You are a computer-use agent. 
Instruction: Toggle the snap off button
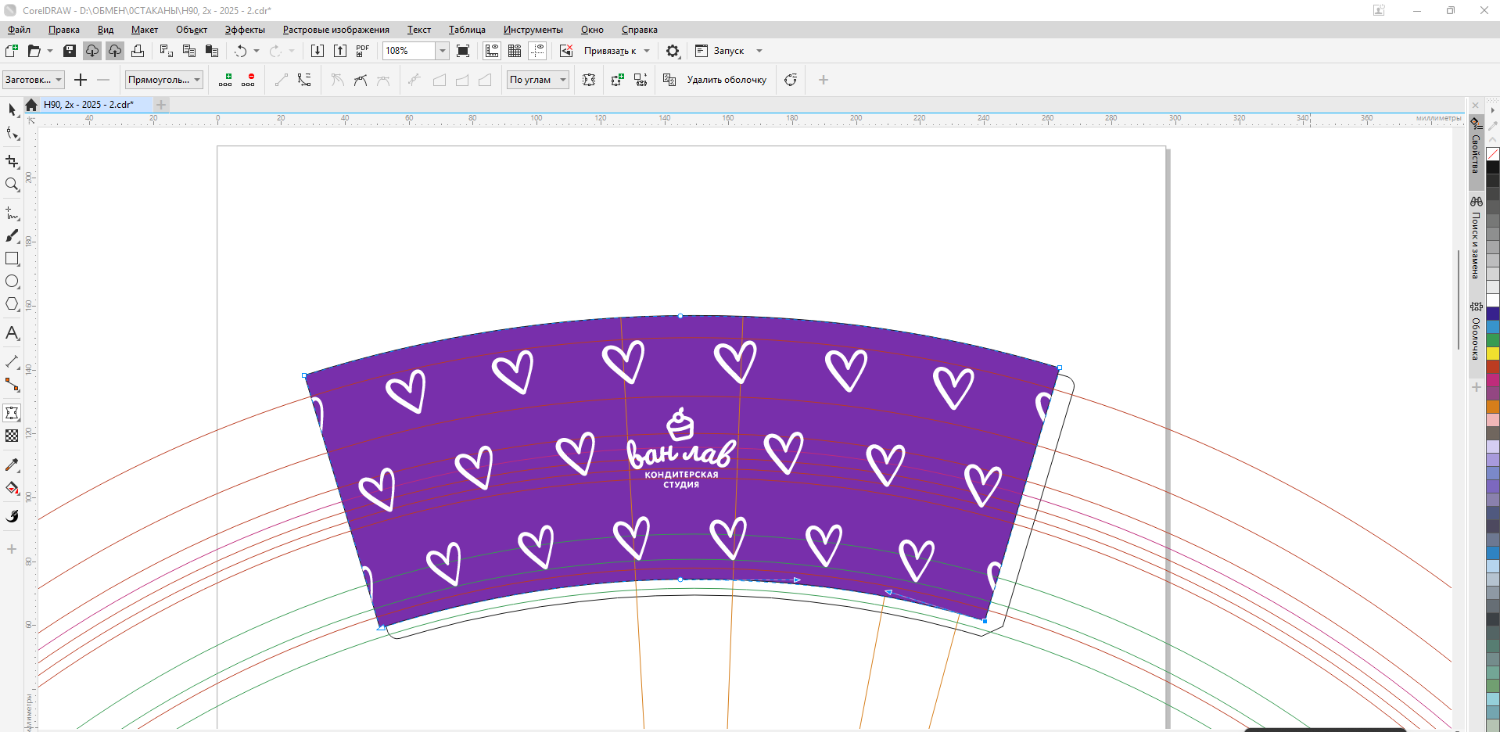(566, 50)
